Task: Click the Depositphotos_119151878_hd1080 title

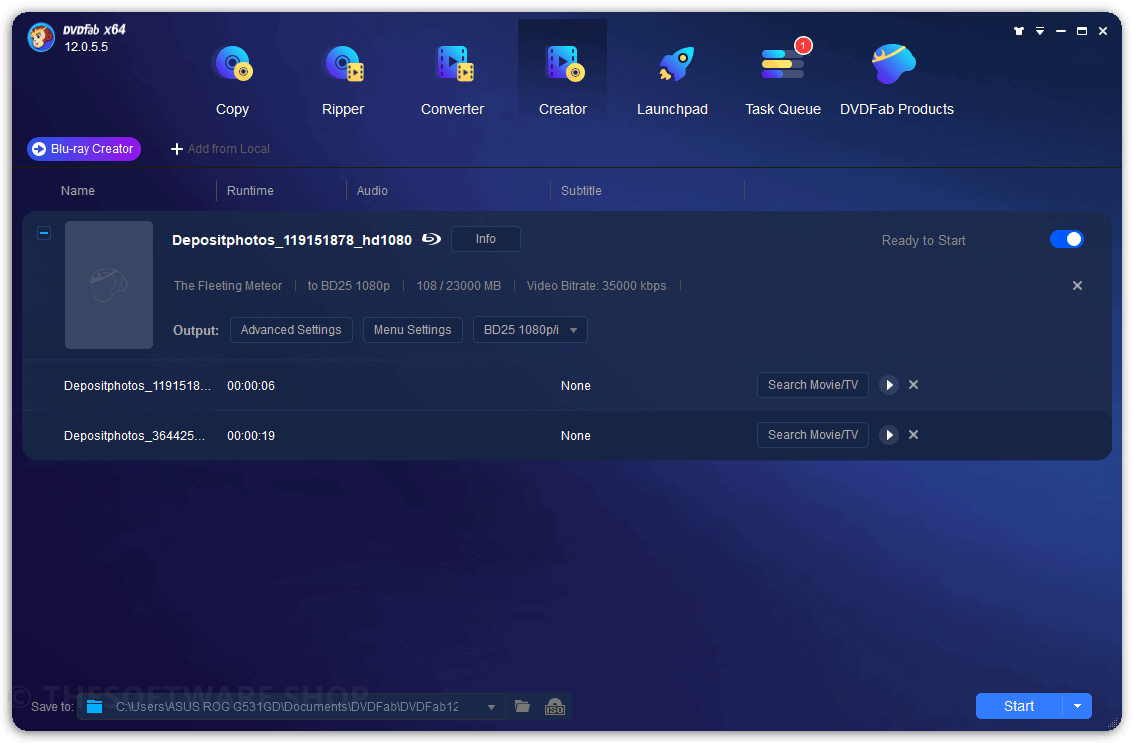Action: pyautogui.click(x=291, y=240)
